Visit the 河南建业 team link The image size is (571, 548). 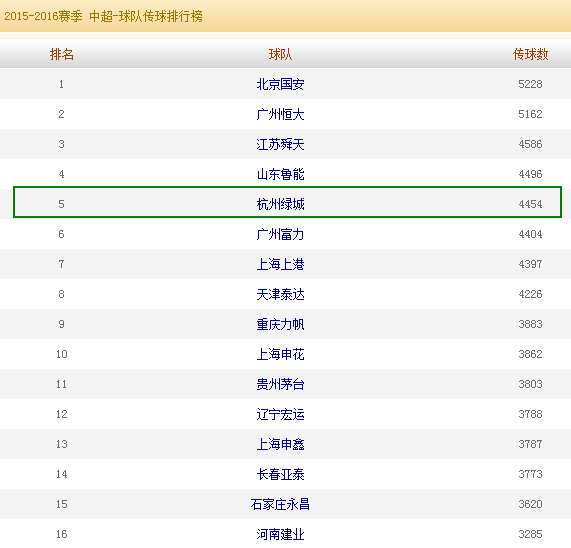pyautogui.click(x=280, y=534)
